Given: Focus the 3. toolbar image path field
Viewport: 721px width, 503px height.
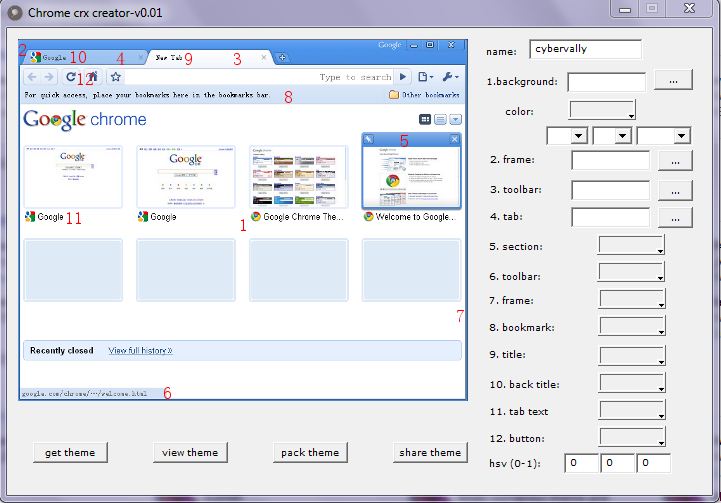Looking at the screenshot, I should click(611, 190).
